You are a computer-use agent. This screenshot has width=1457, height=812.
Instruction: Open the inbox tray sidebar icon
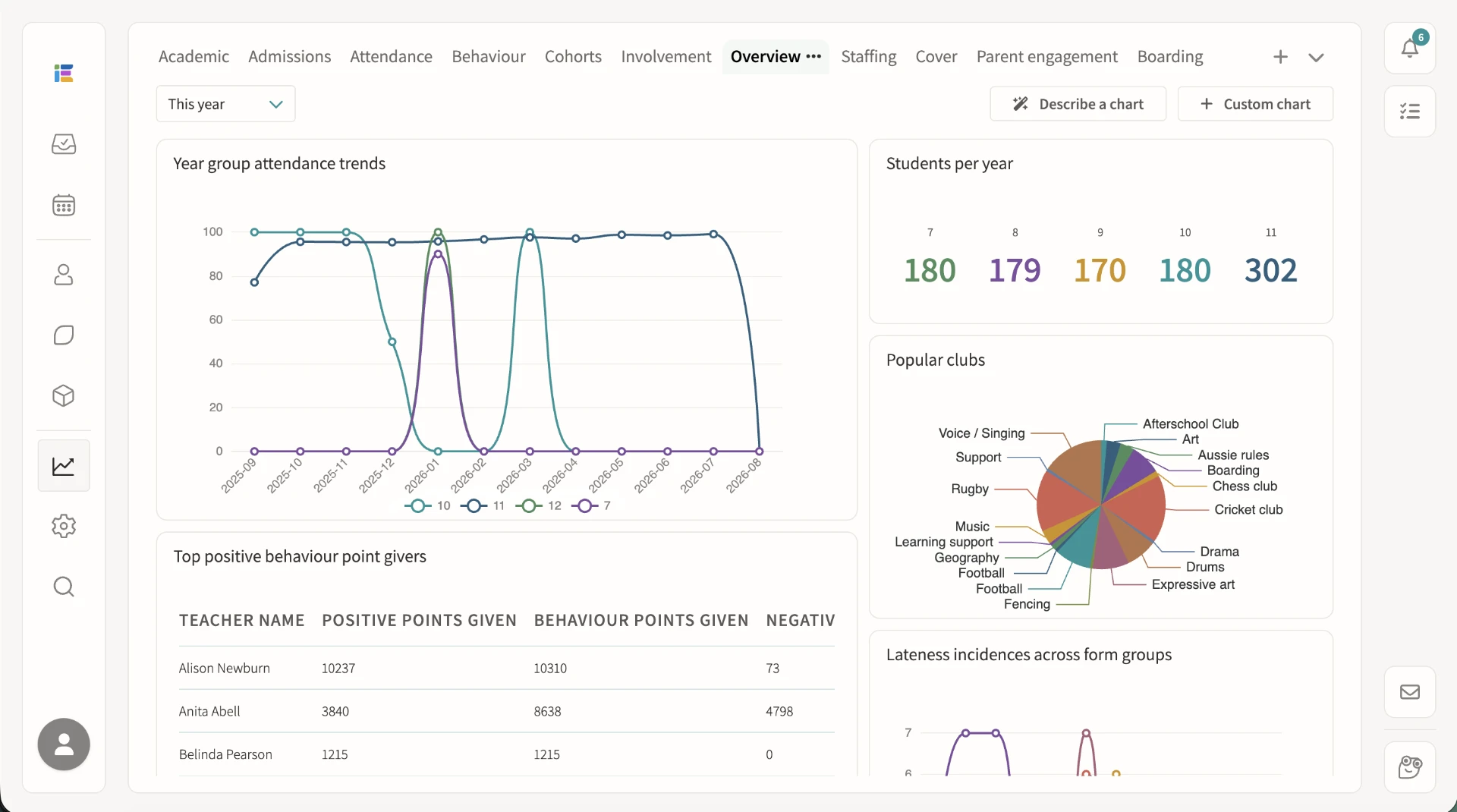click(x=64, y=144)
